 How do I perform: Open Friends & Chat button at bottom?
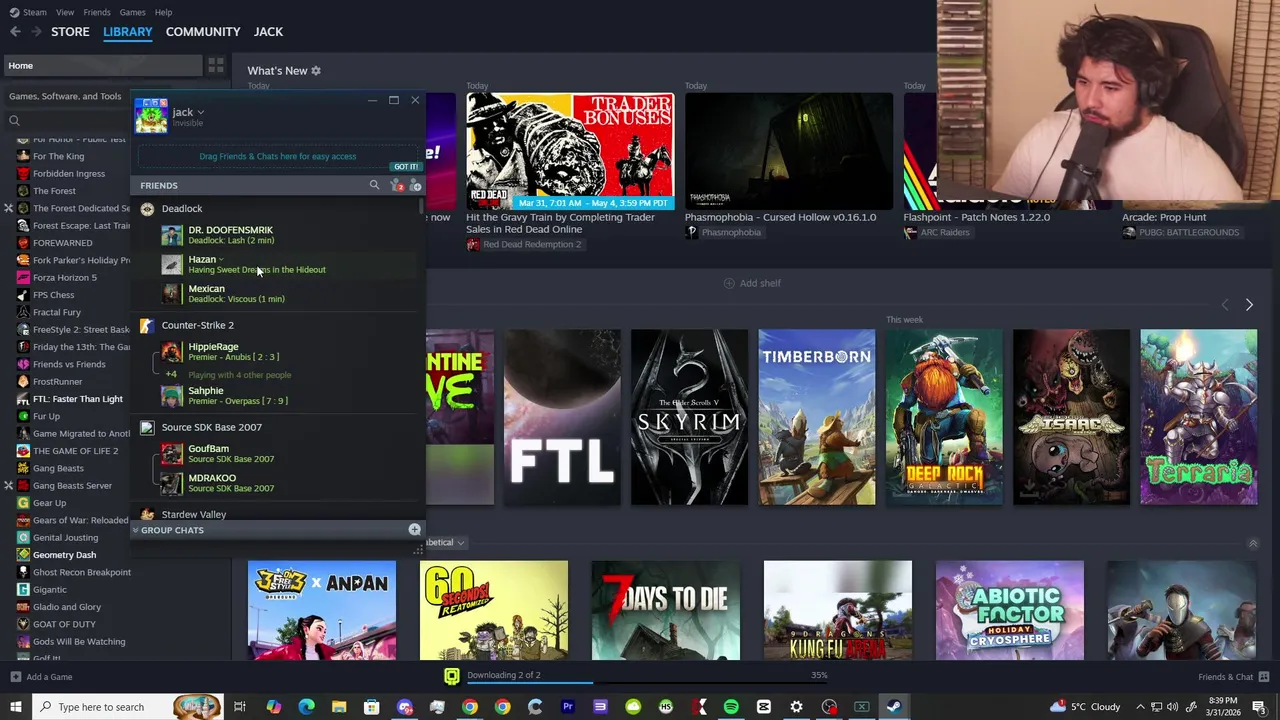point(1232,677)
